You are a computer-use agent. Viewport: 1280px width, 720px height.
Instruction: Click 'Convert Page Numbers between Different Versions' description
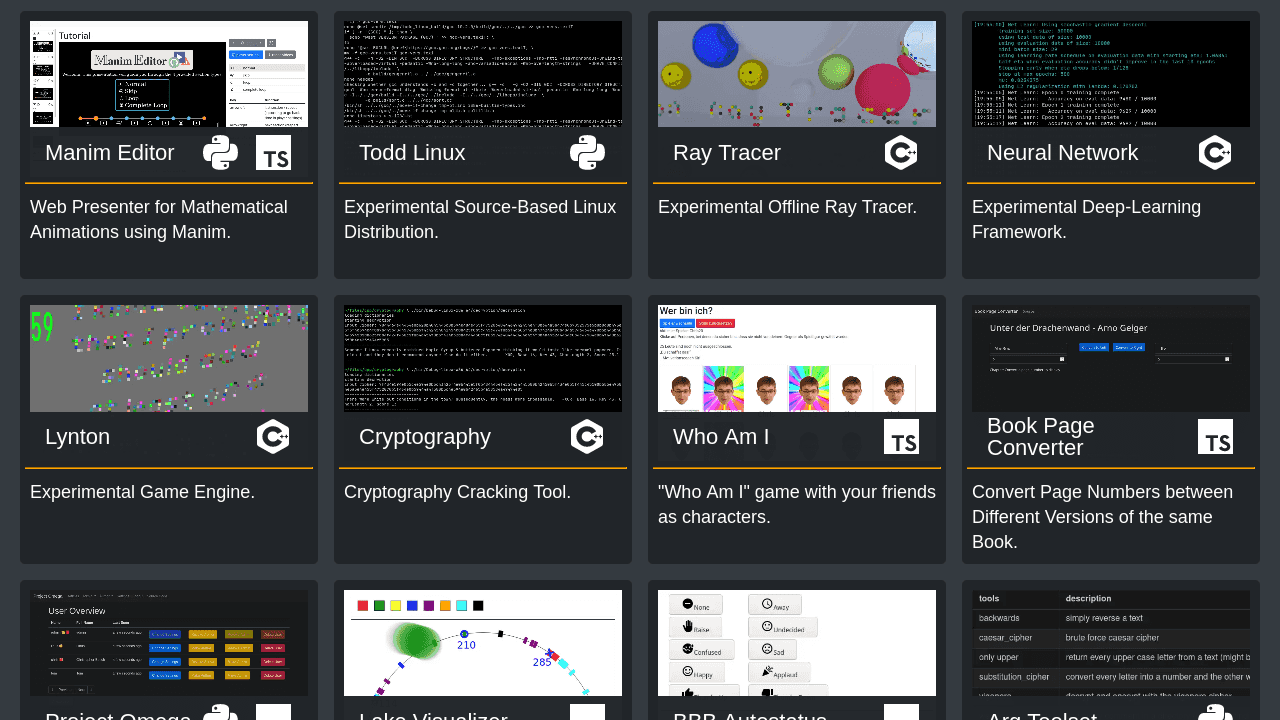[x=1103, y=517]
